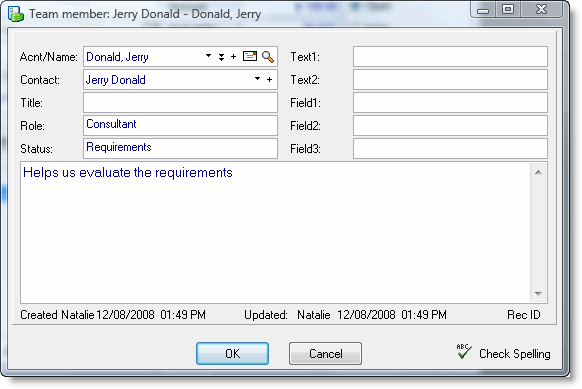Screen dimensions: 582x389
Task: Click the OK button
Action: [232, 353]
